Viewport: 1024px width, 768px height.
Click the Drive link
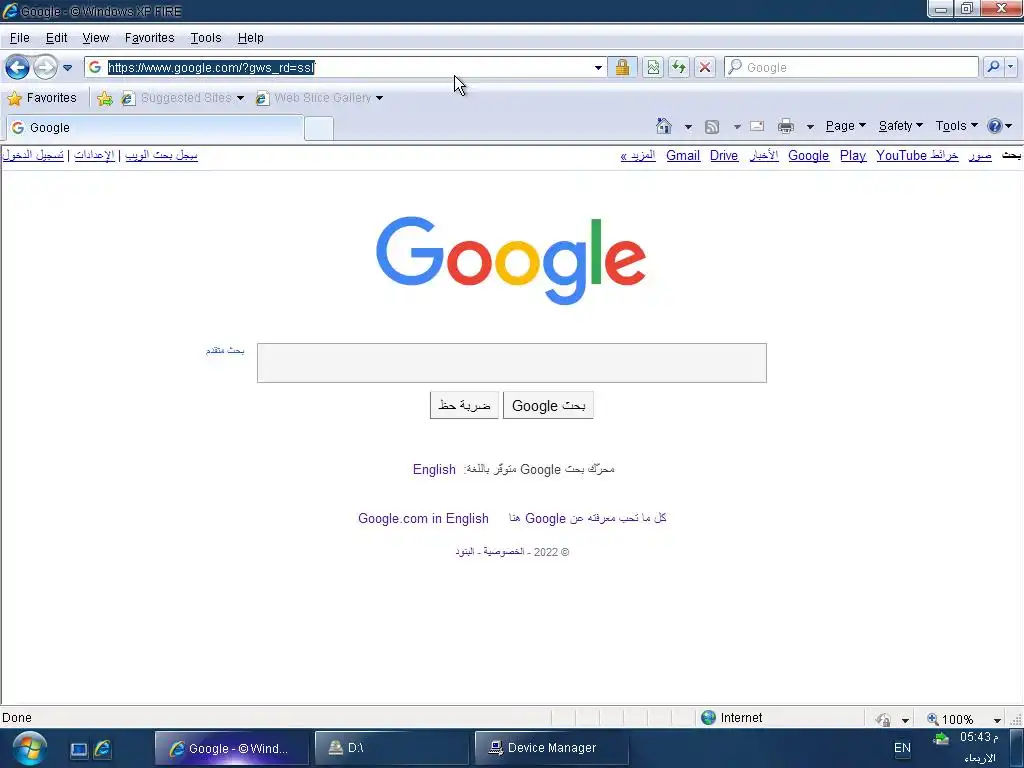click(x=724, y=155)
